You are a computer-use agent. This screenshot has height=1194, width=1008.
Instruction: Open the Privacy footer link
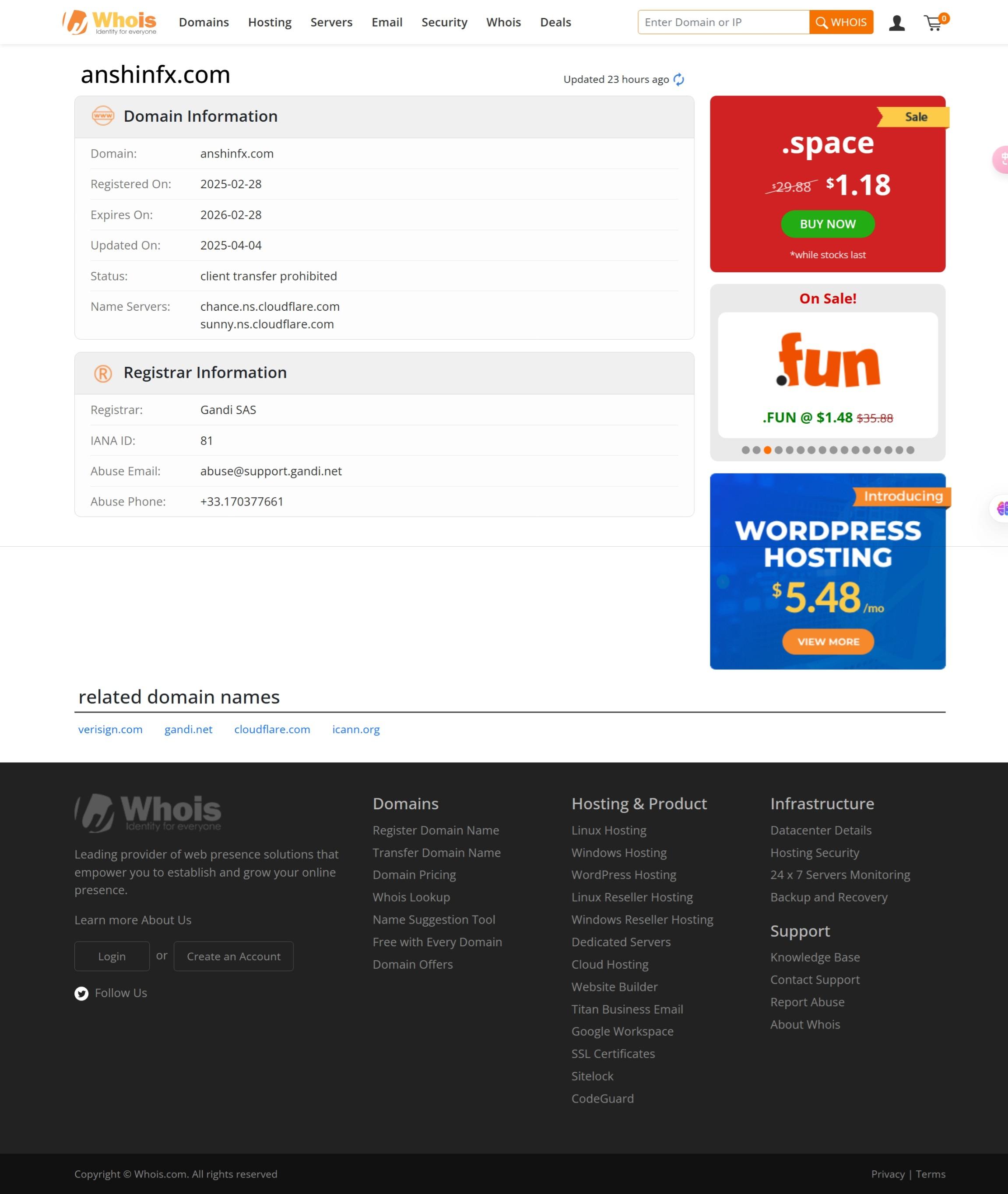pyautogui.click(x=888, y=1174)
